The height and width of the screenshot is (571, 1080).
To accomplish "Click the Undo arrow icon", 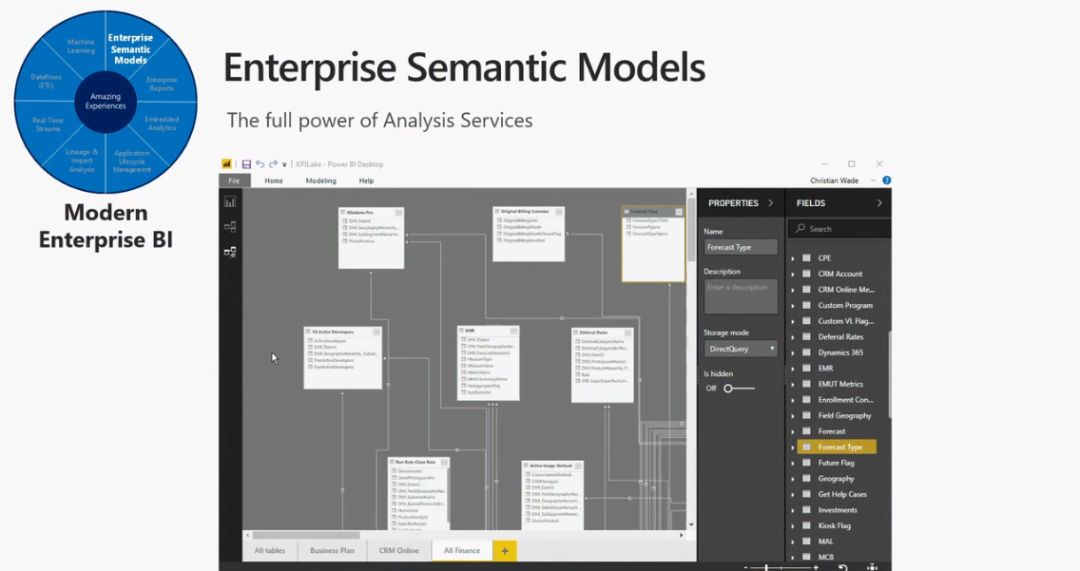I will (x=260, y=164).
